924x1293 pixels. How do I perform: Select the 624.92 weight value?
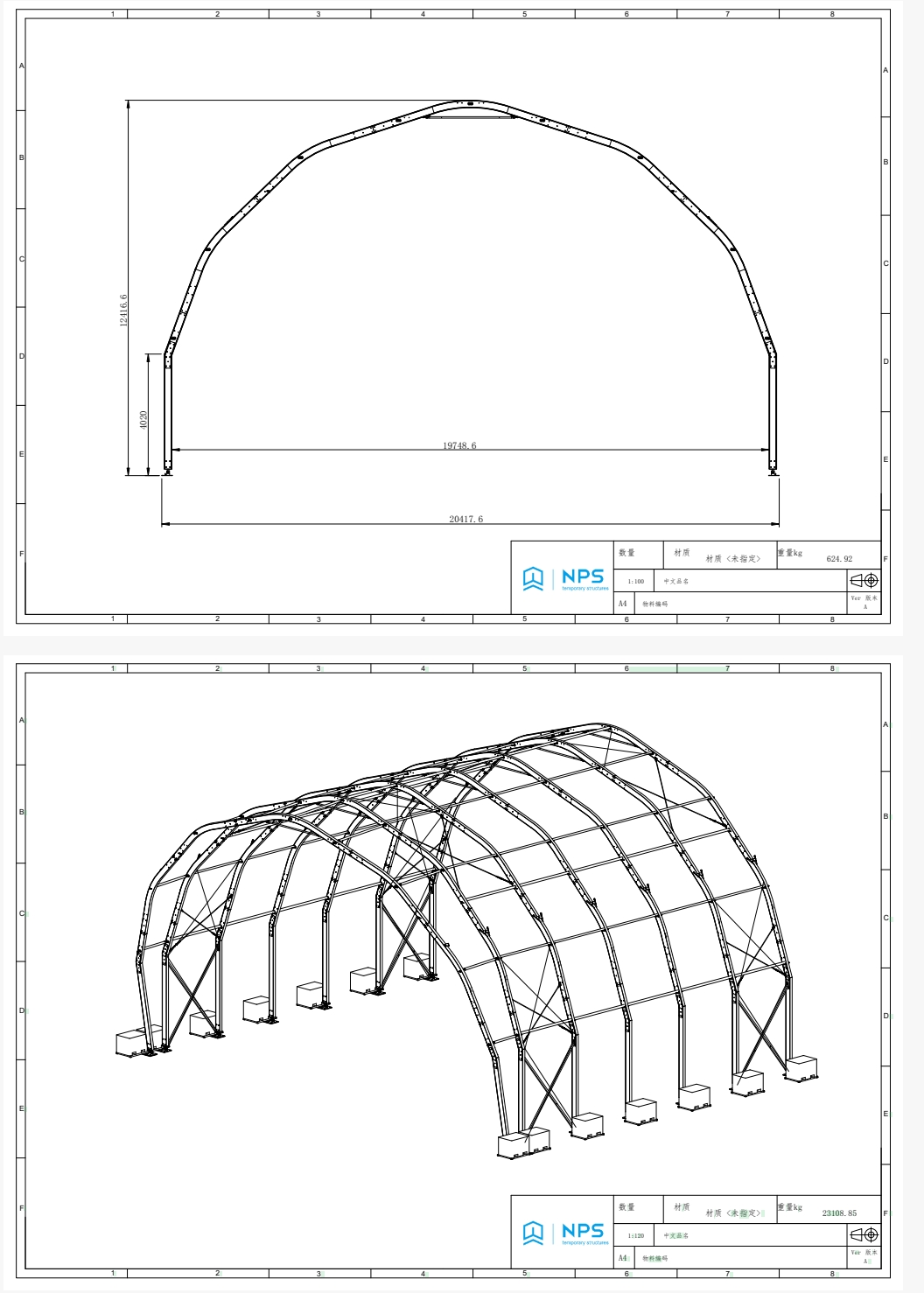[x=839, y=559]
